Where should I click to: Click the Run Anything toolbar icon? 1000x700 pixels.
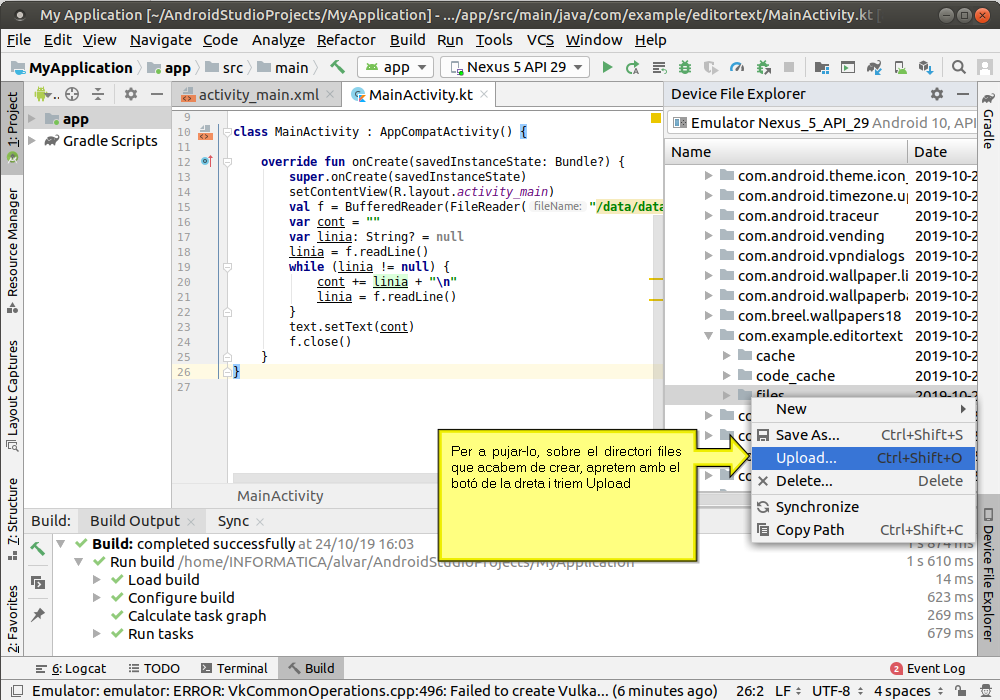(848, 67)
